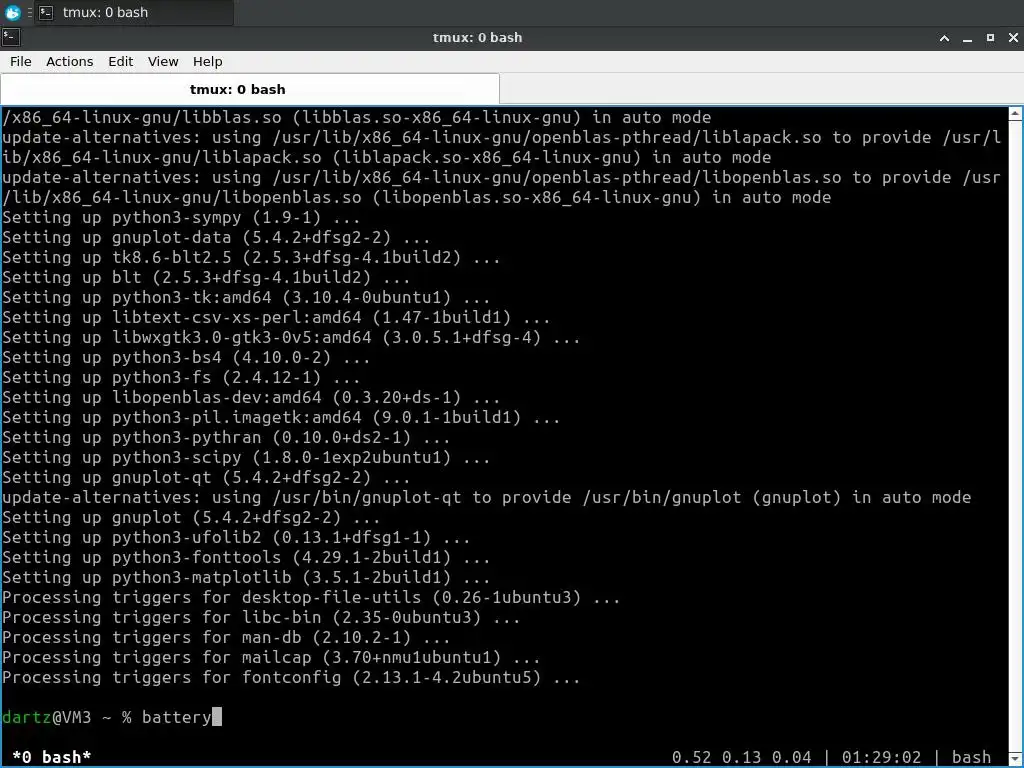Click the 'Processing triggers for fontconfig' line
Screen dimensions: 1024x768
click(x=291, y=677)
